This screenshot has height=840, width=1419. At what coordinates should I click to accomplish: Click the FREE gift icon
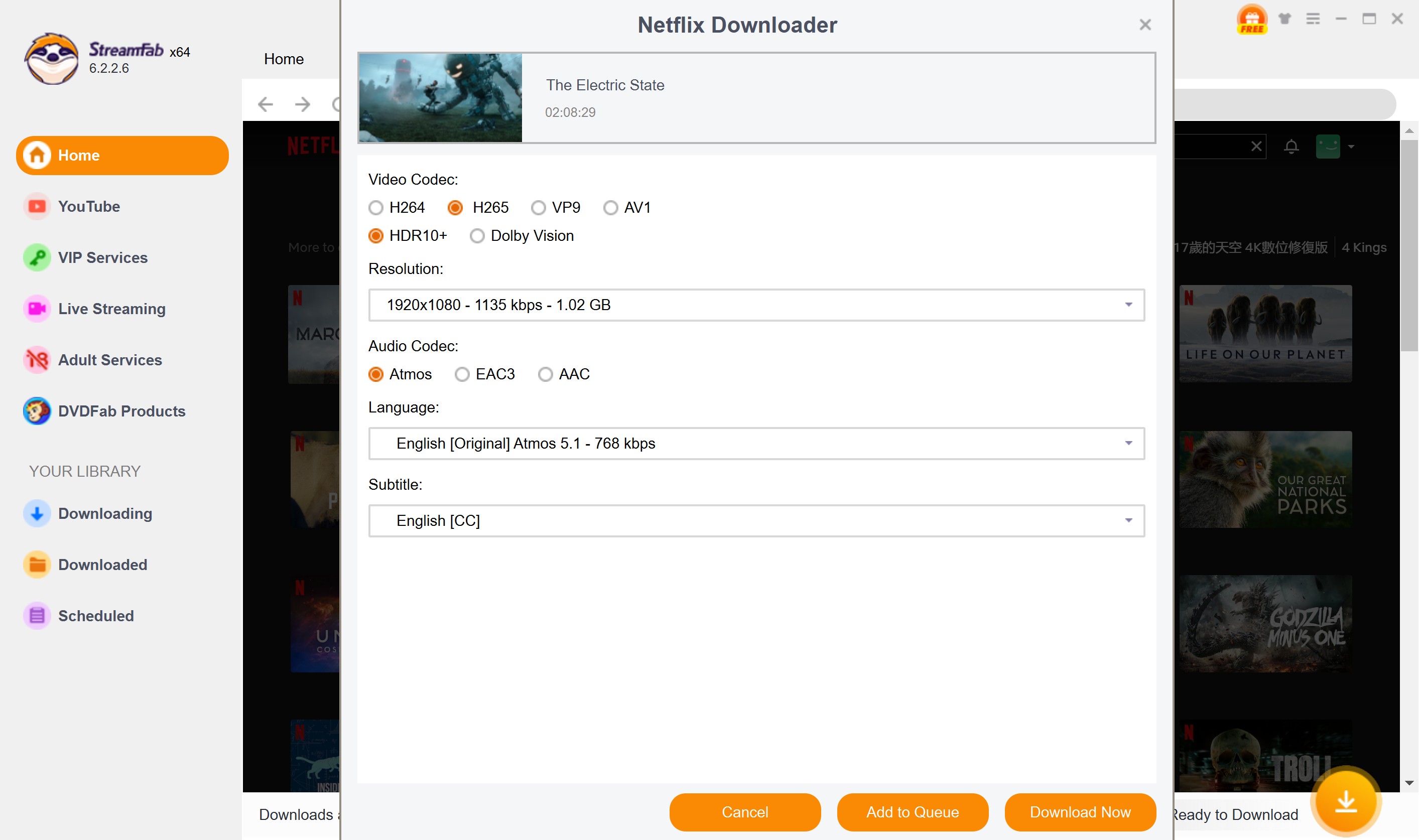click(1251, 19)
